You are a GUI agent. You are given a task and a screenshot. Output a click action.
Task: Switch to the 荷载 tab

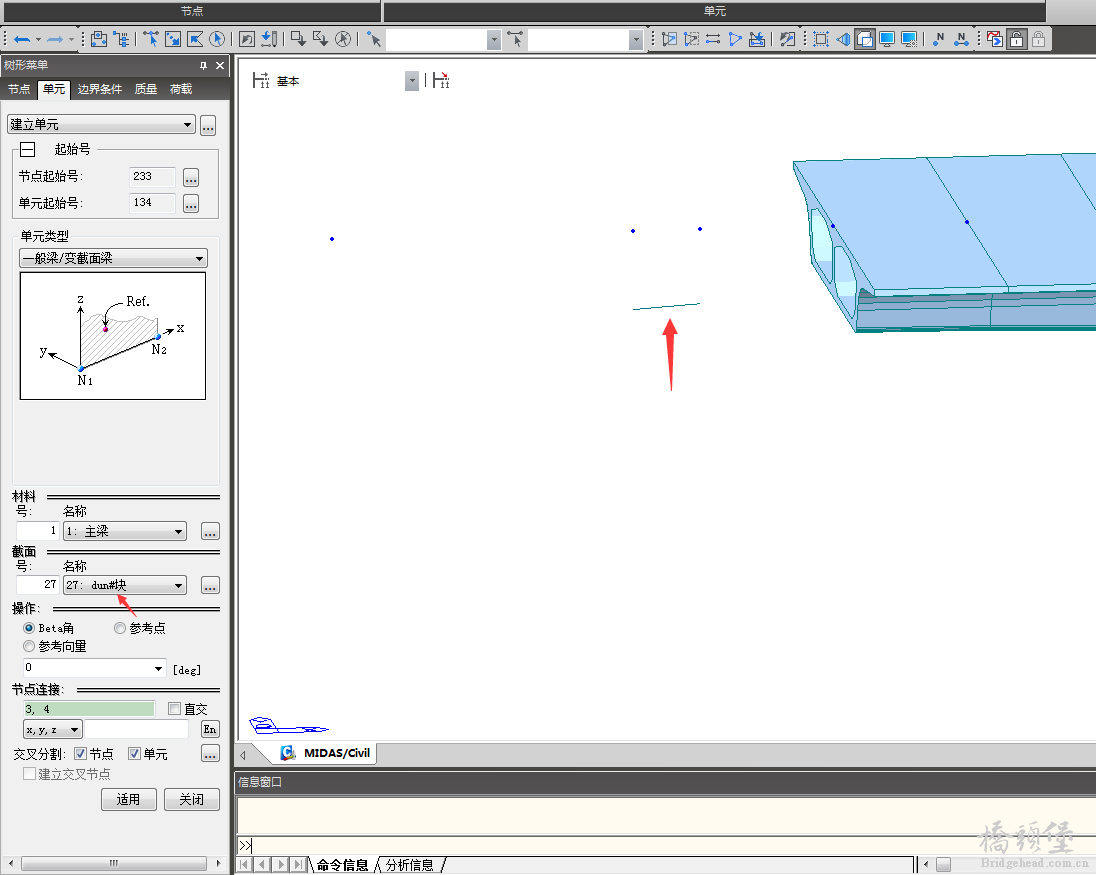coord(181,89)
